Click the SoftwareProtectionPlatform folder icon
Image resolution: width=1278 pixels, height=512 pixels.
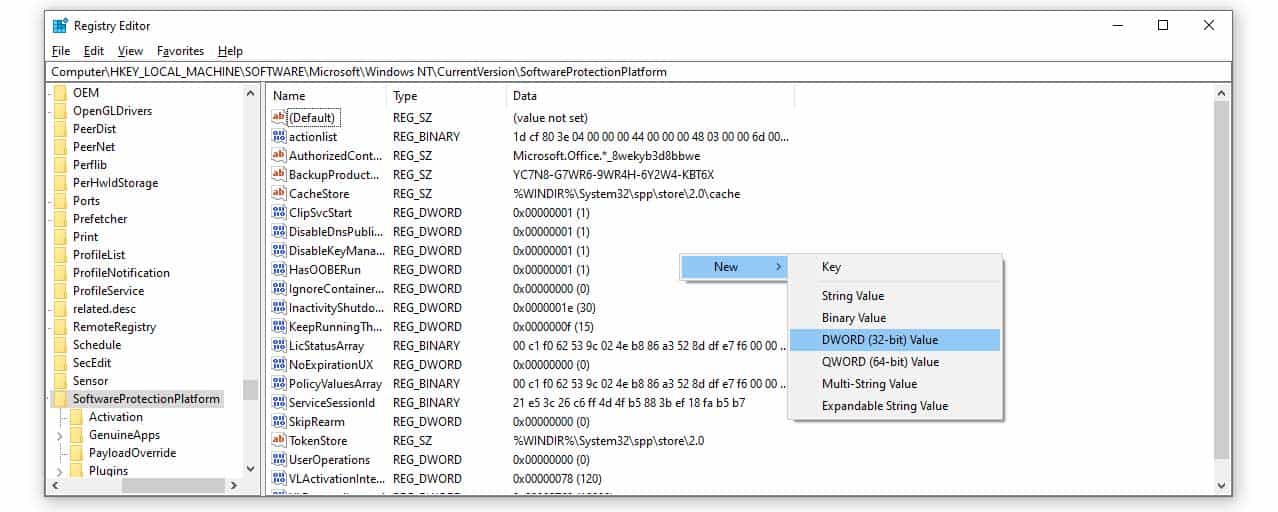point(60,399)
